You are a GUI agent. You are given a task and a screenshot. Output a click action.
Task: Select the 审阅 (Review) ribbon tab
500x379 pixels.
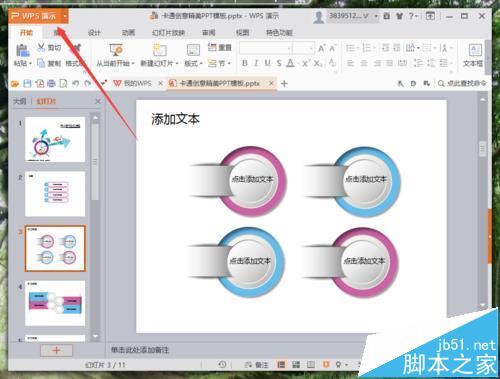point(209,33)
